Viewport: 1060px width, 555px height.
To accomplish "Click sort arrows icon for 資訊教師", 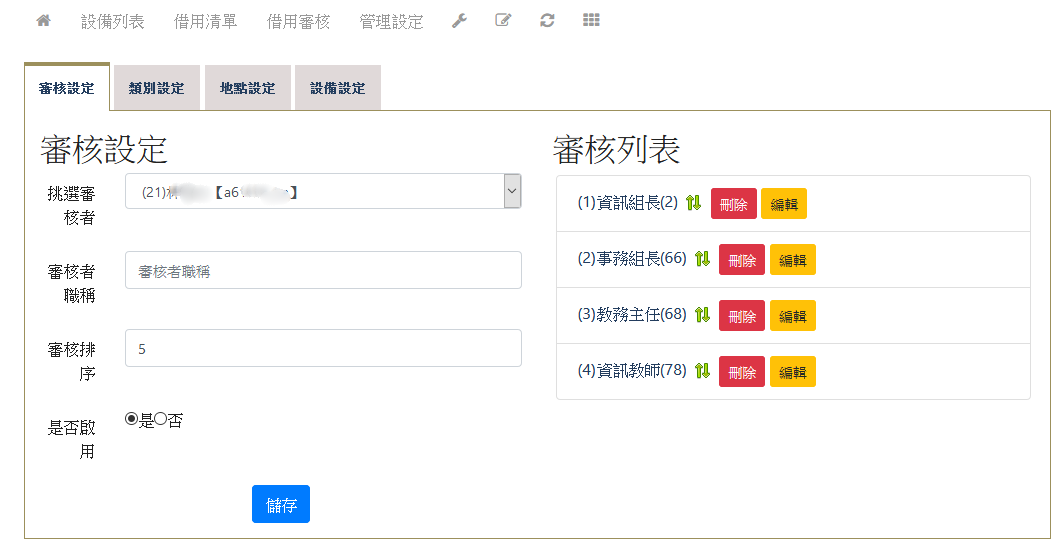I will tap(702, 372).
